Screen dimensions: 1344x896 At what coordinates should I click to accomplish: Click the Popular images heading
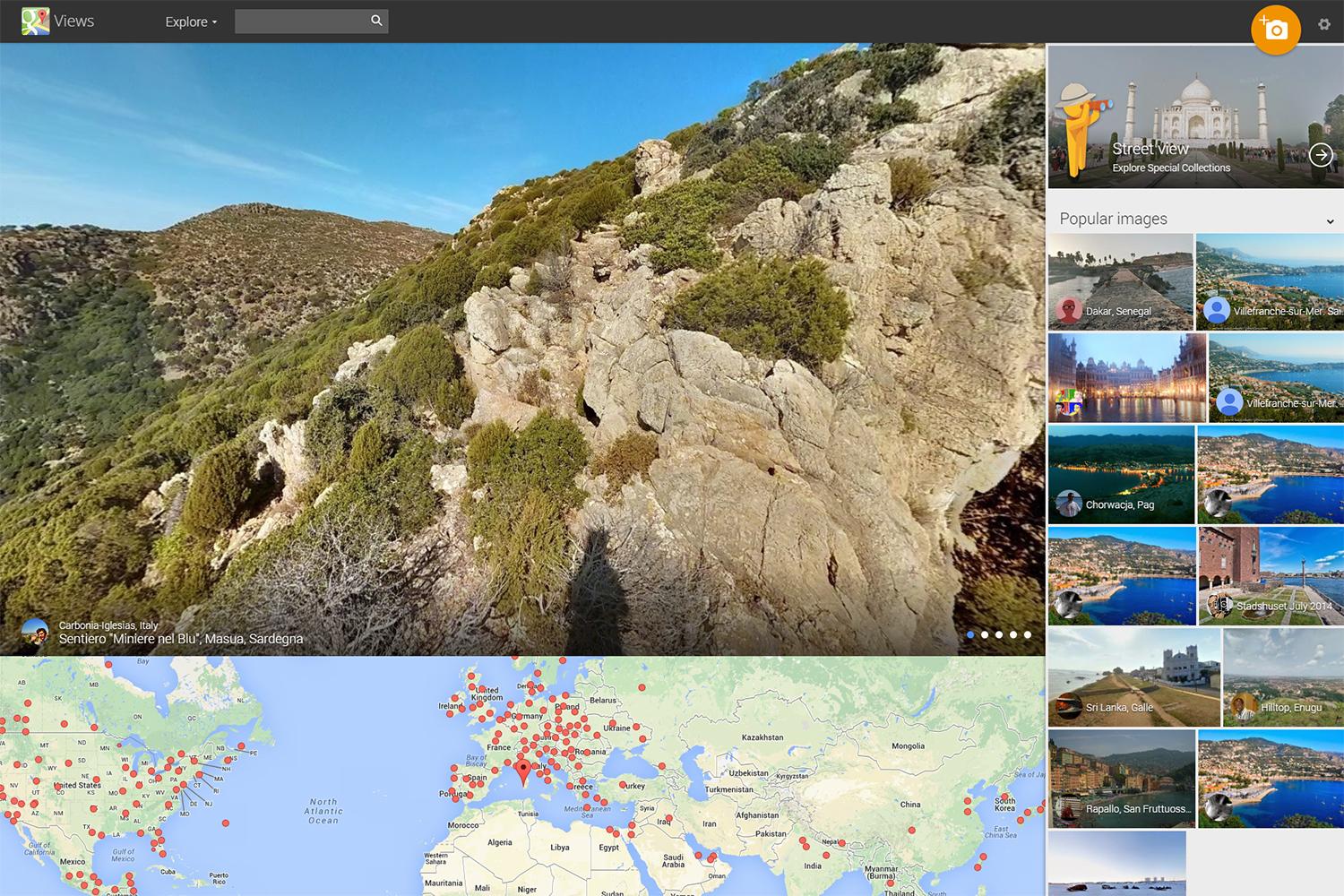tap(1114, 219)
